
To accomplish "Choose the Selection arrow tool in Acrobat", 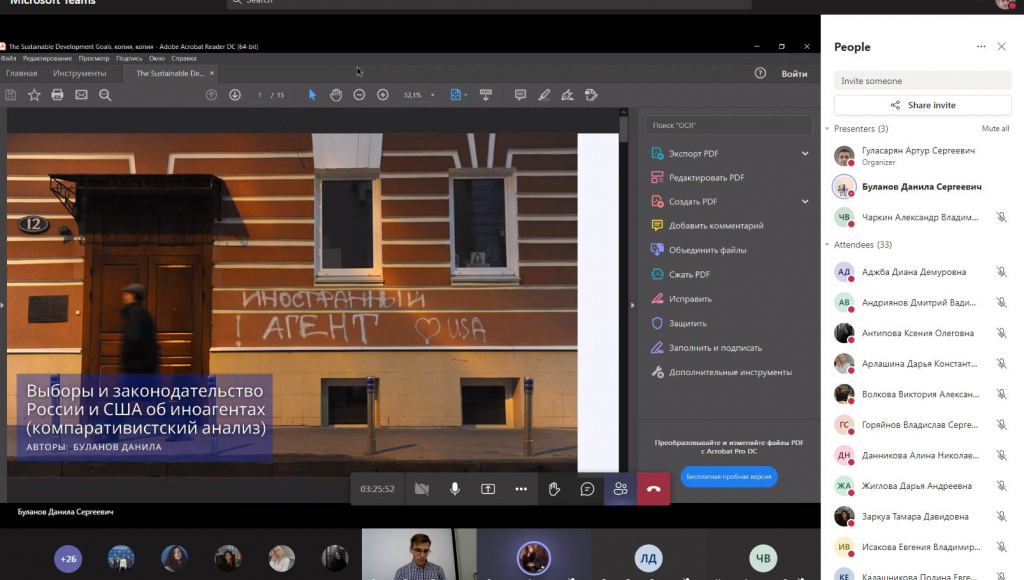I will [x=312, y=95].
